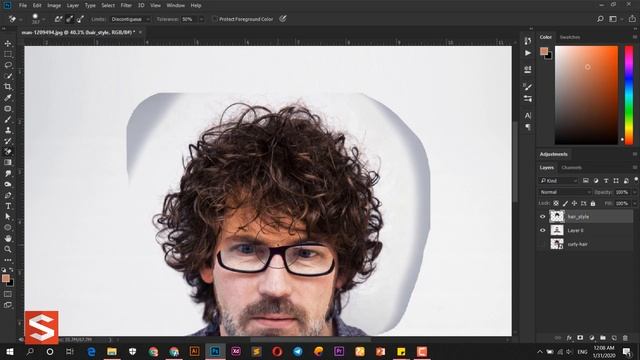This screenshot has height=360, width=640.
Task: Select the Ellipse shape tool
Action: 8,228
